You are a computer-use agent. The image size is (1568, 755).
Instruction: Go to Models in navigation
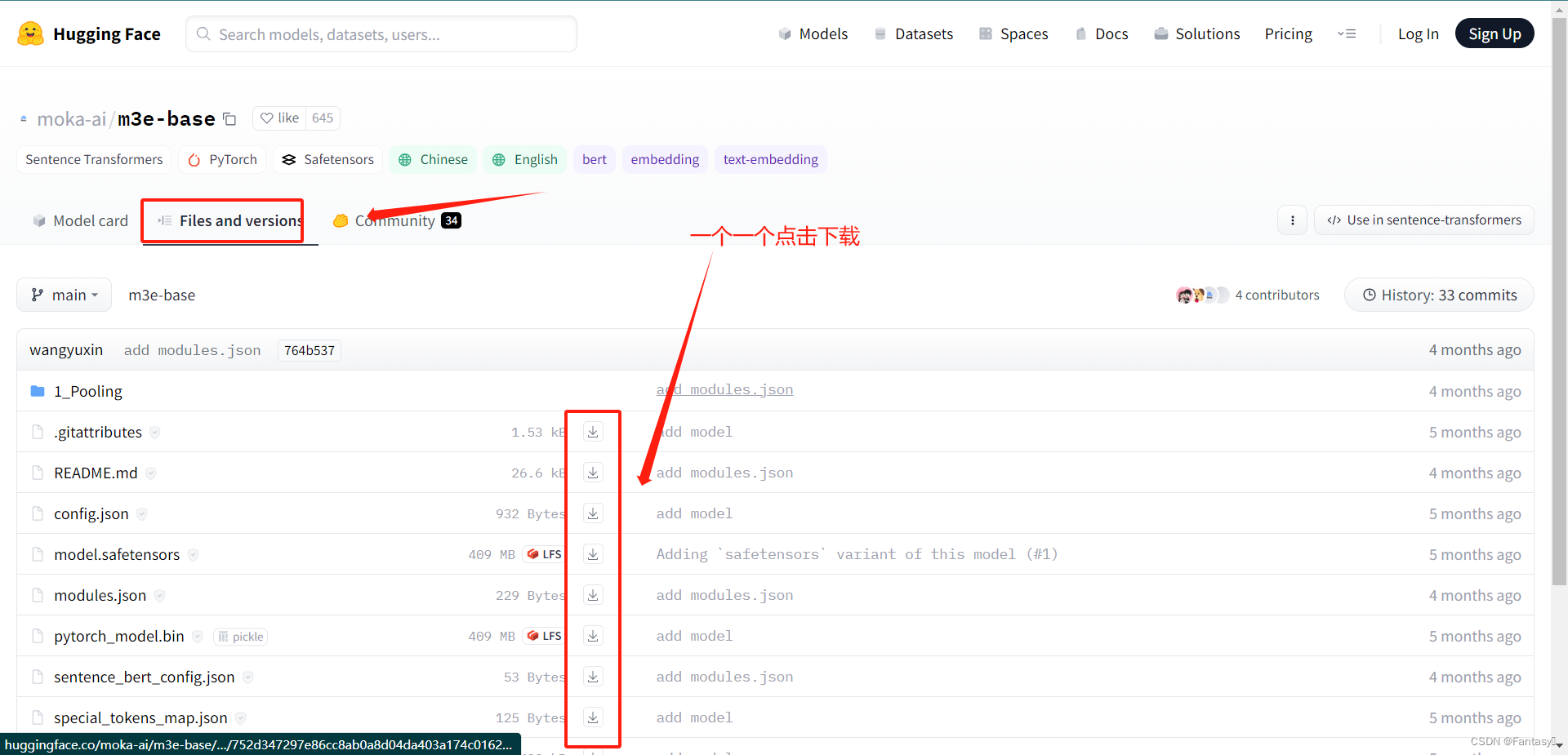point(813,34)
